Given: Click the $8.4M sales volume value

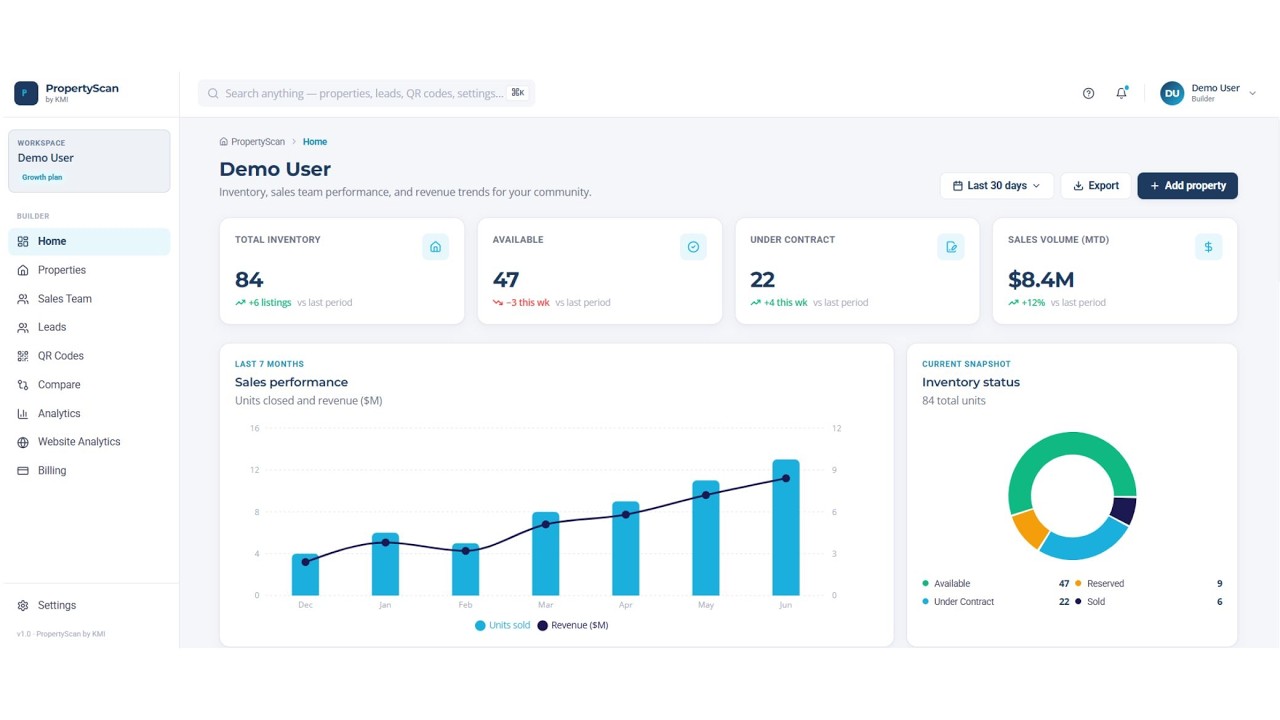Looking at the screenshot, I should point(1041,280).
